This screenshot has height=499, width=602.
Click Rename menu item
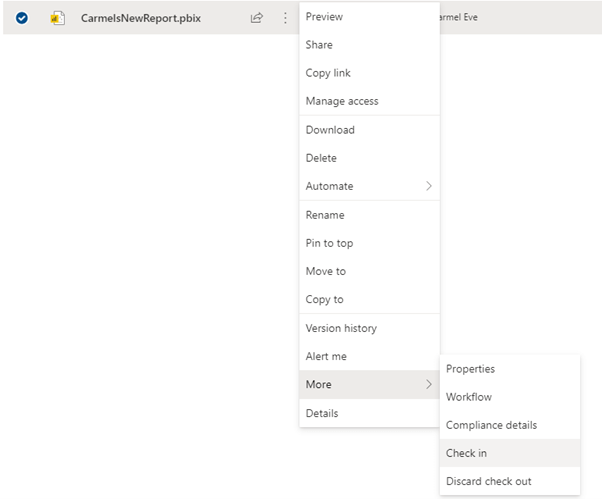pos(325,215)
